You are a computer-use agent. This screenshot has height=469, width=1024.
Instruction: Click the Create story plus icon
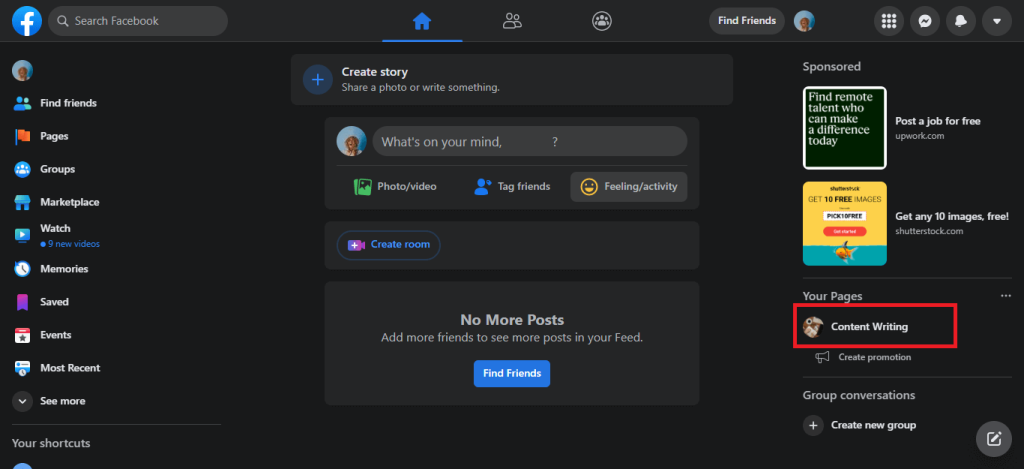318,80
